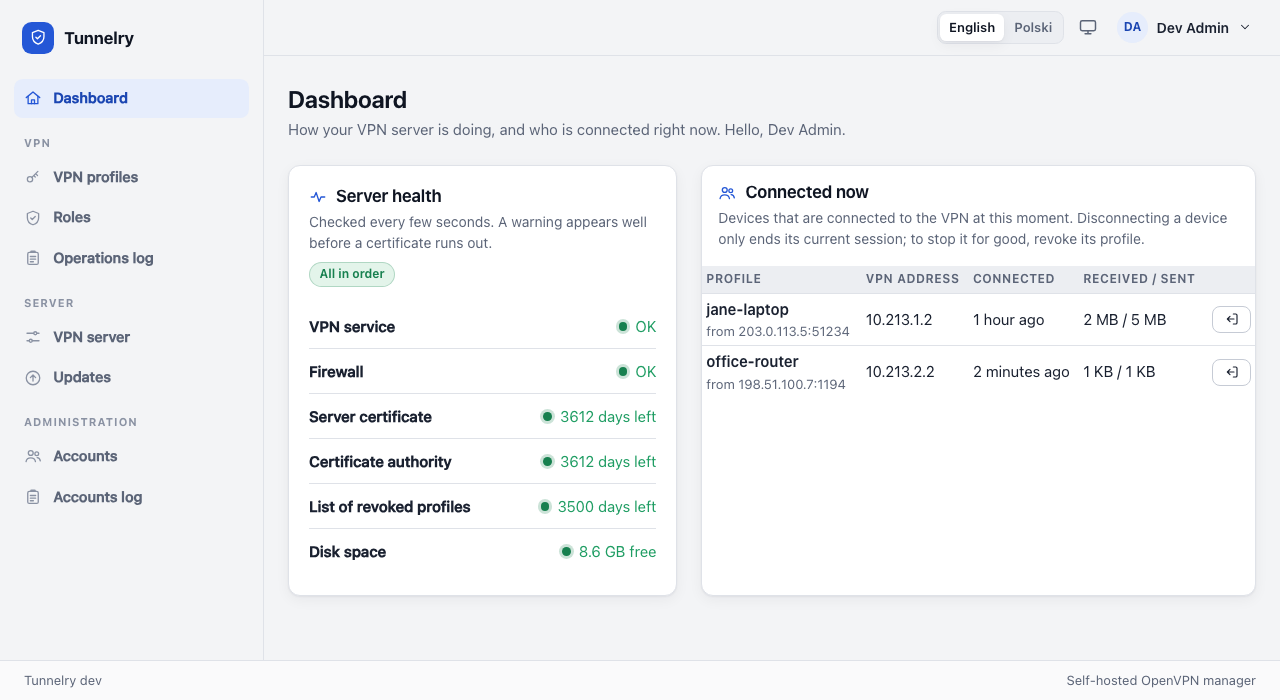Open the Dev Admin account dropdown chevron

click(1245, 28)
